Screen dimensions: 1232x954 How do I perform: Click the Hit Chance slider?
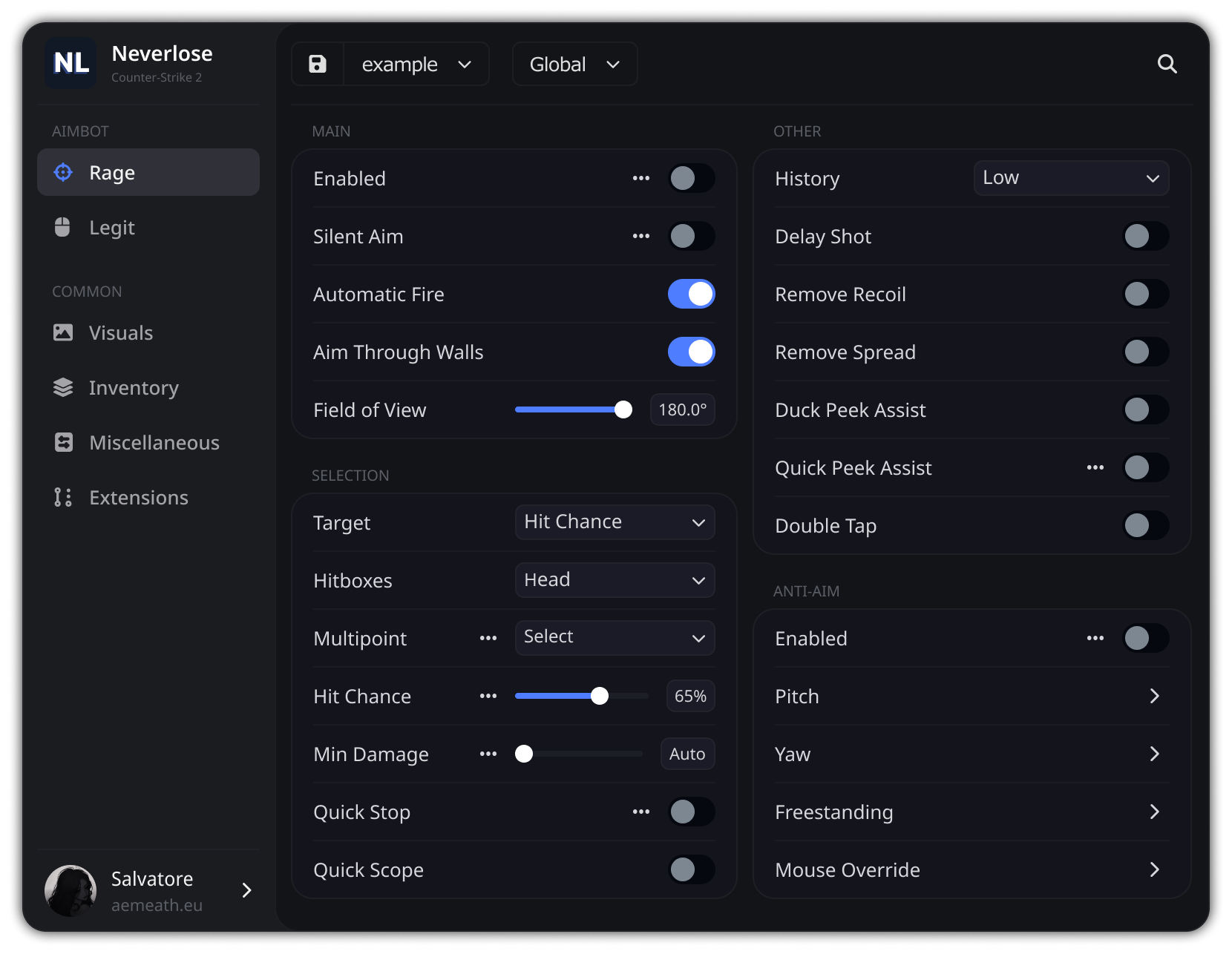(x=582, y=696)
